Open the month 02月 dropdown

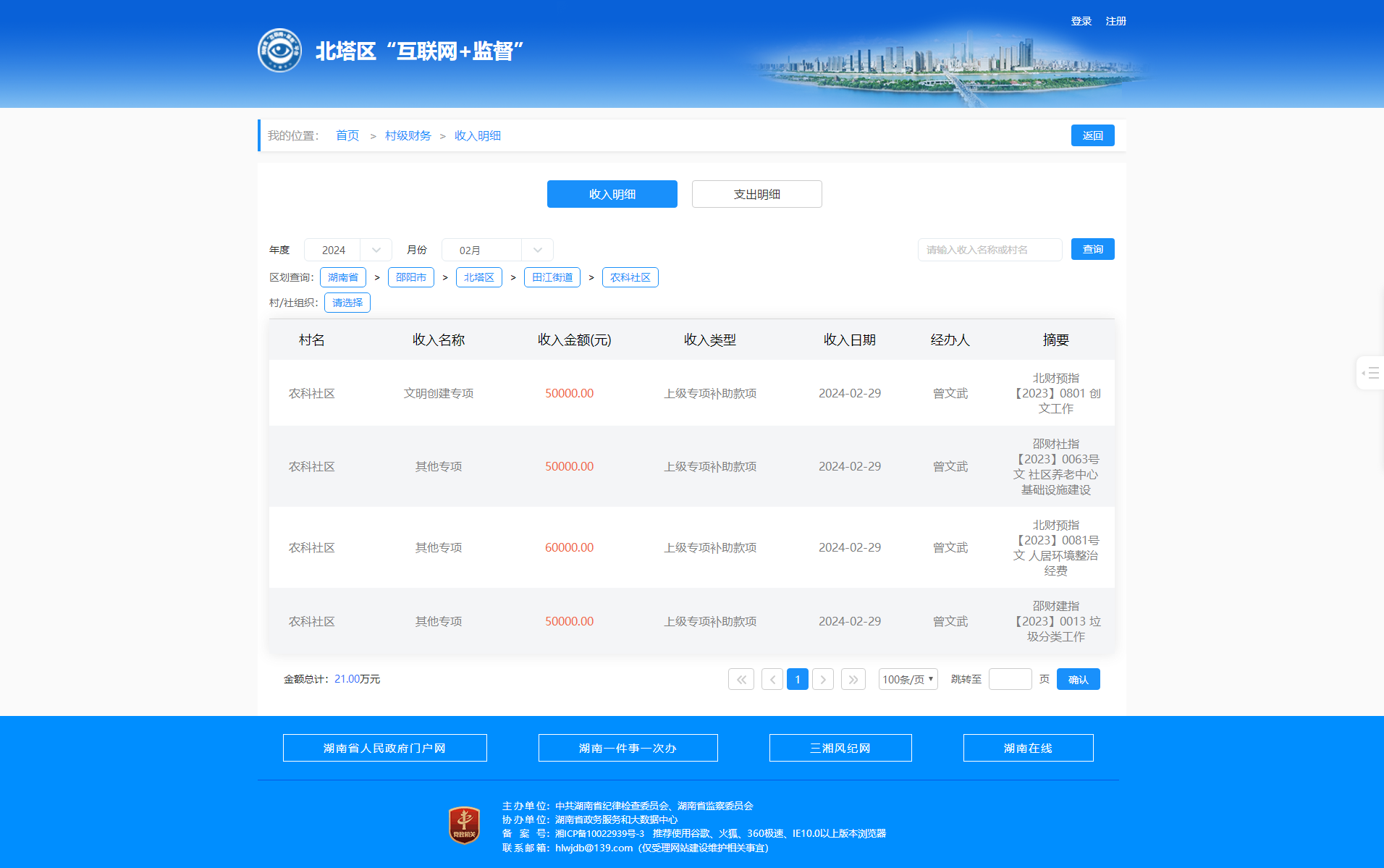[497, 250]
